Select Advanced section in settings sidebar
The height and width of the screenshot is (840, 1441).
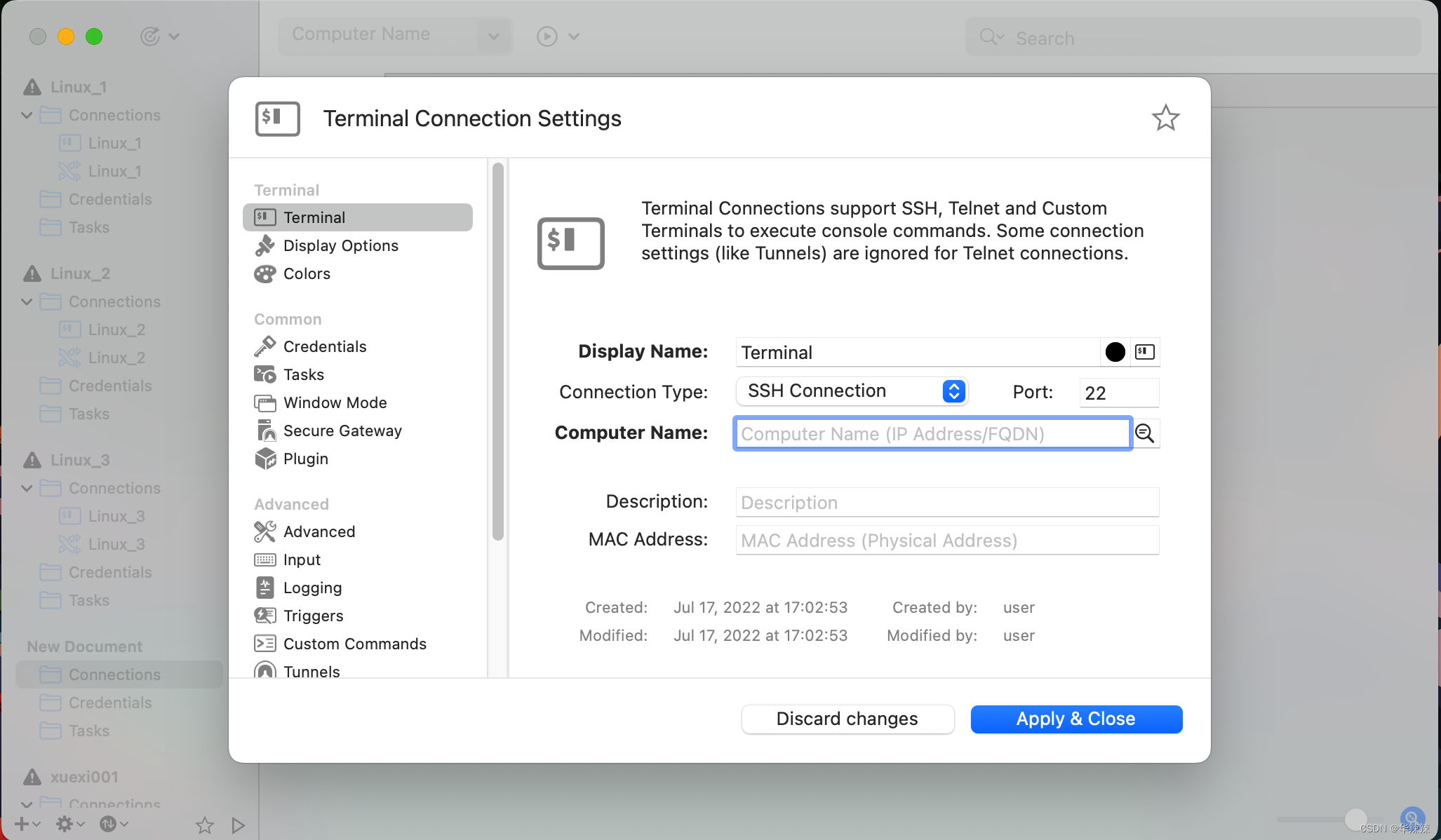(318, 531)
